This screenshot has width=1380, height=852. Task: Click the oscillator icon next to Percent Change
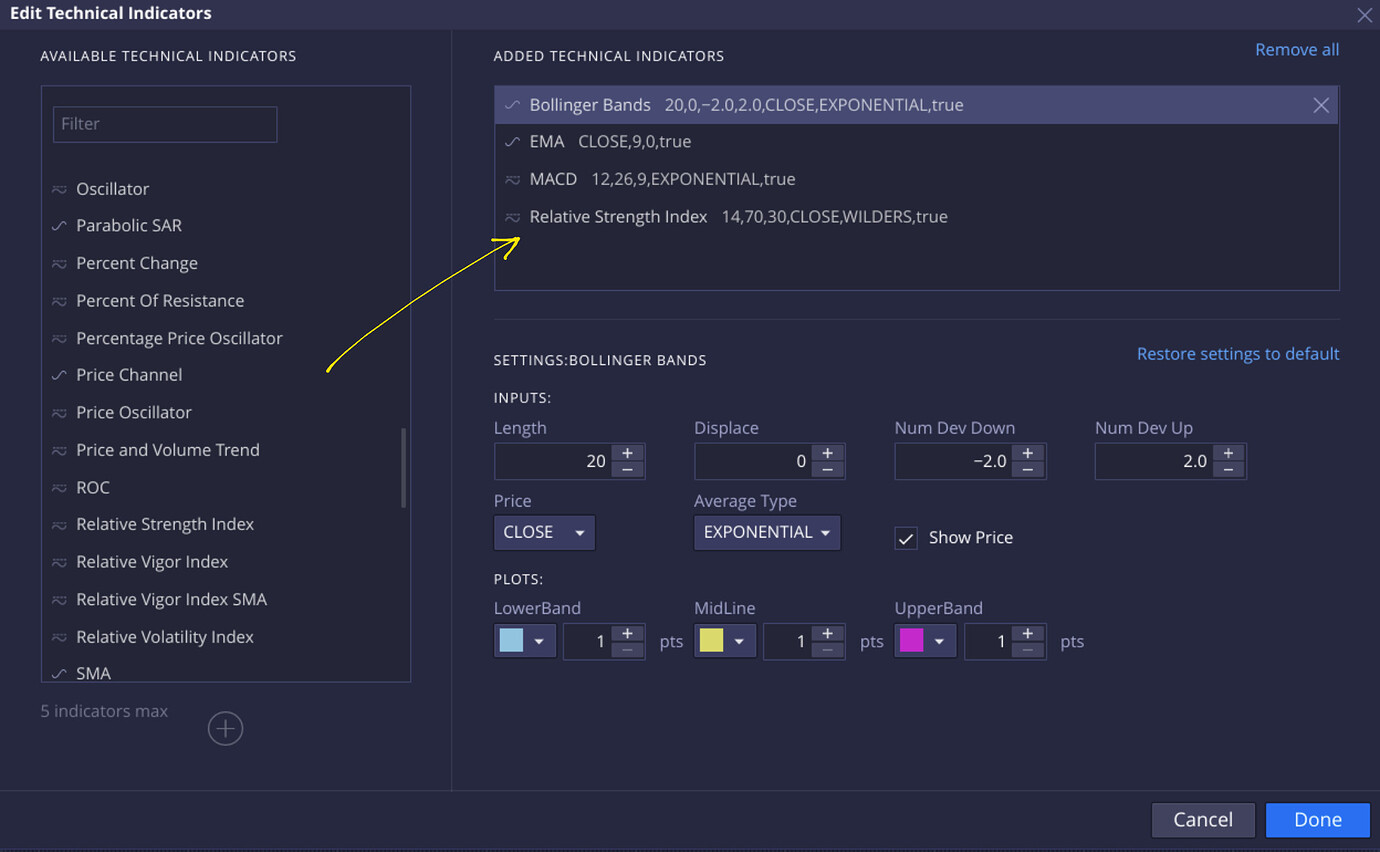[x=60, y=263]
